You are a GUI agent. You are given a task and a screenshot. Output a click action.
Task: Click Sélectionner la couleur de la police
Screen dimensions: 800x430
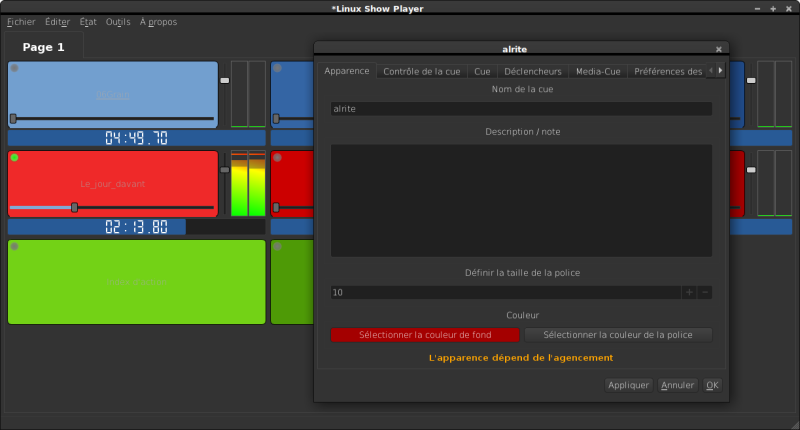tap(618, 335)
